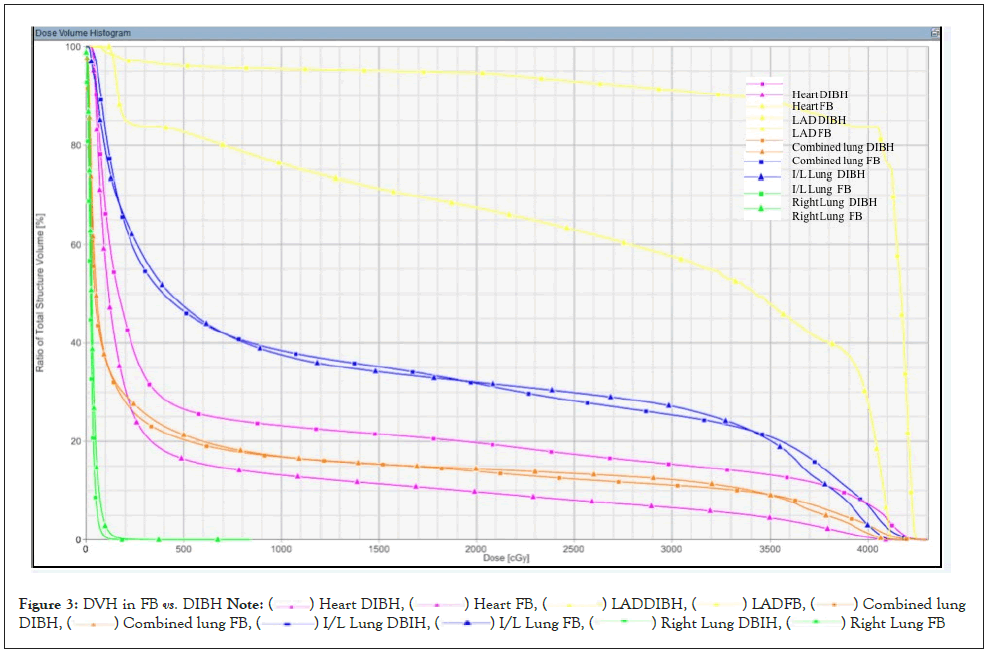Click the 2000 tick on the dose axis
988x652 pixels.
476,548
